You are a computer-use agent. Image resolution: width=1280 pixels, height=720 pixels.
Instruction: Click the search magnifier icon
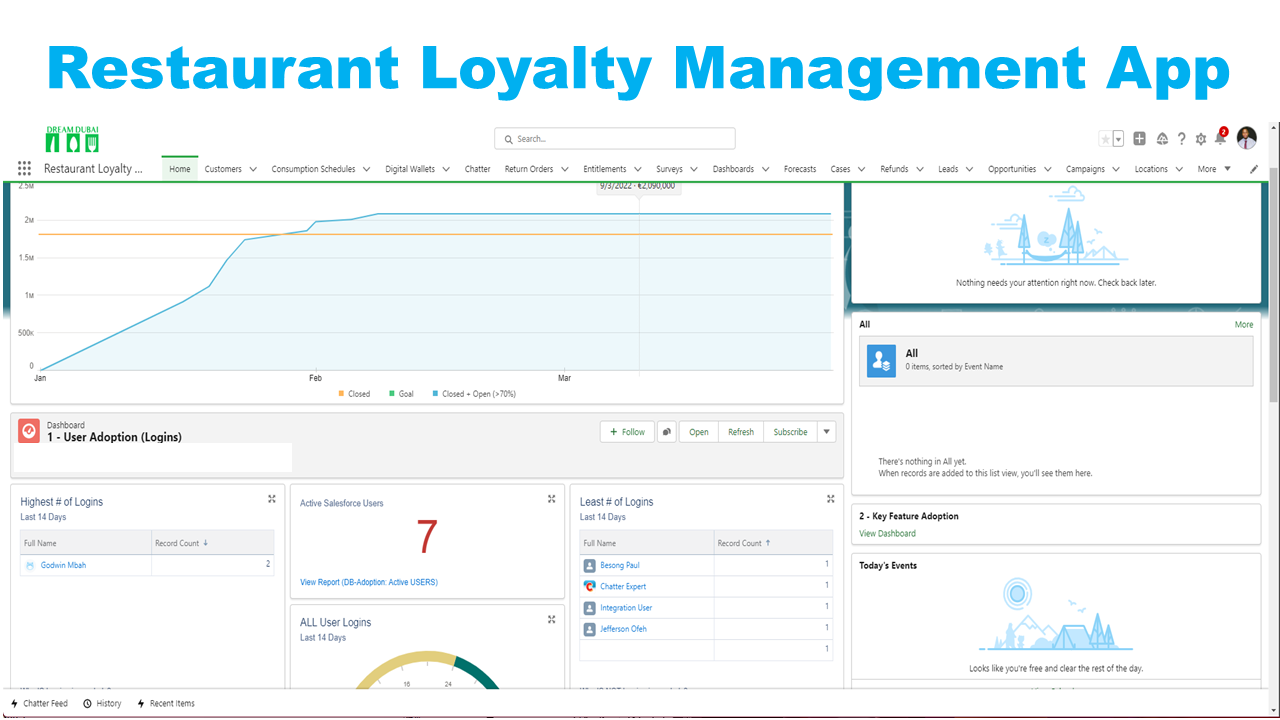(x=508, y=139)
